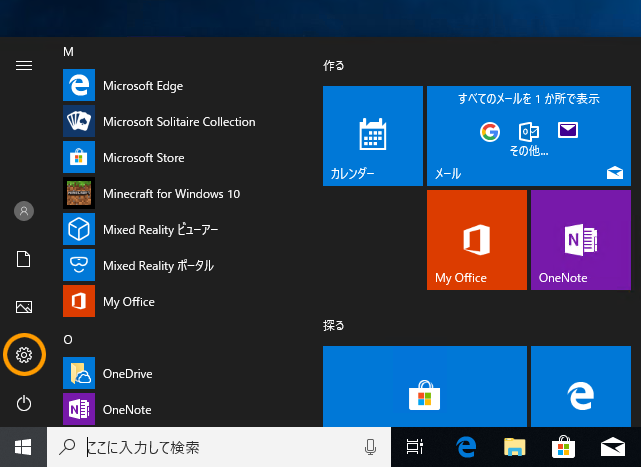The width and height of the screenshot is (641, 467).
Task: Open Mail from the taskbar
Action: coord(612,447)
